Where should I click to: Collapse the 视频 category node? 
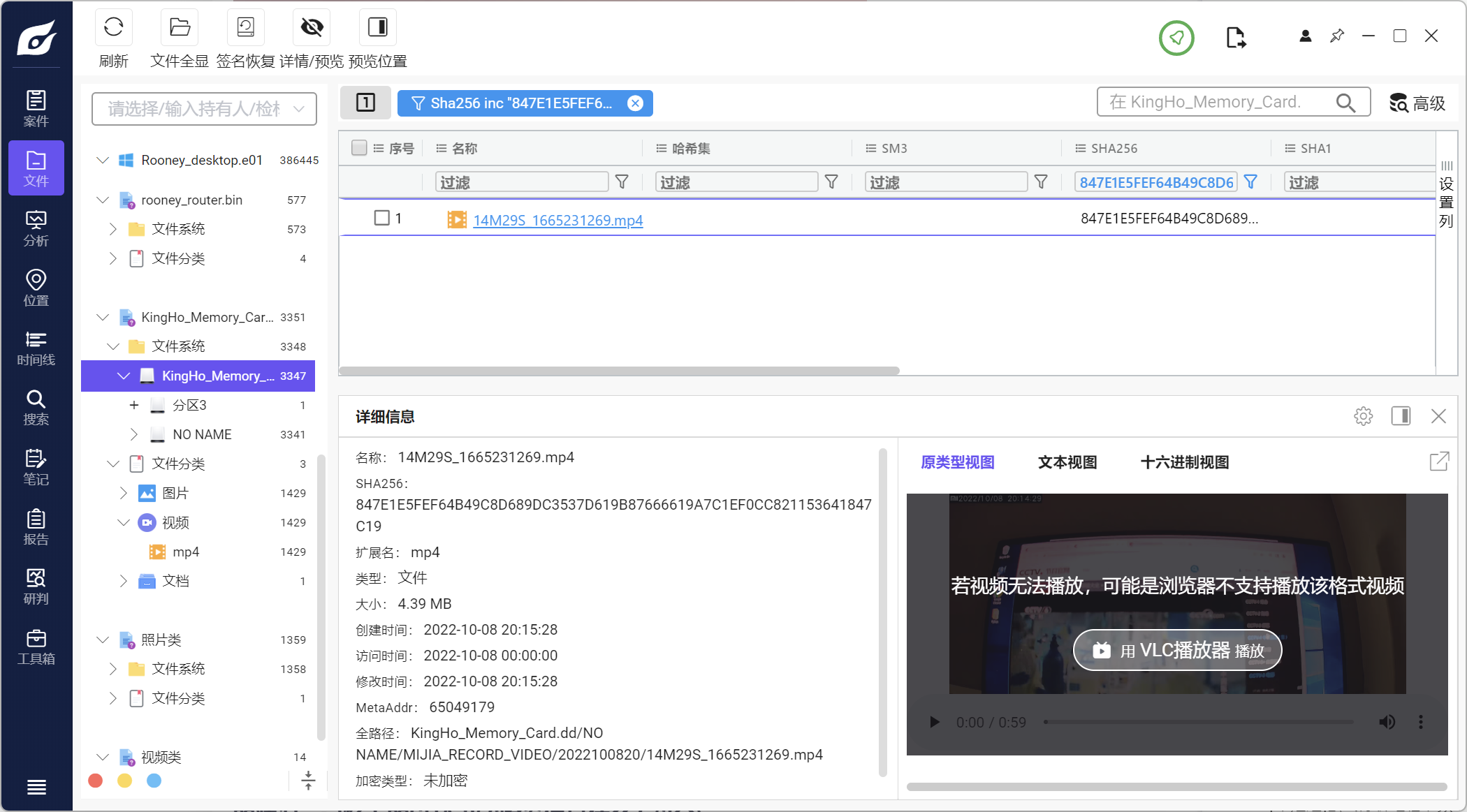(x=124, y=522)
